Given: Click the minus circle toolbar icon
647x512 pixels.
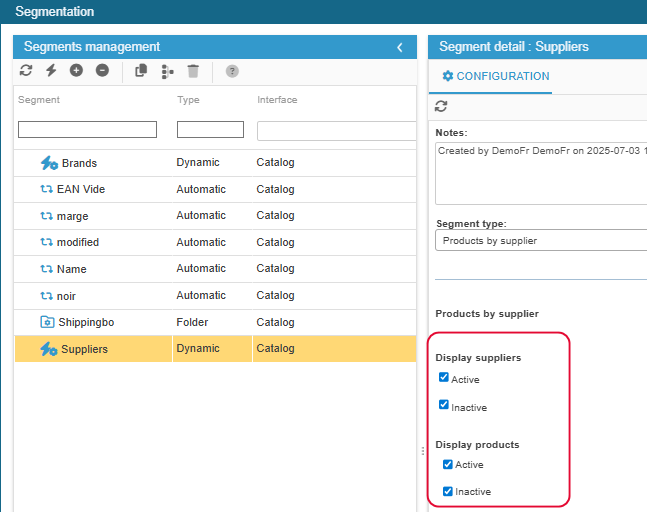Looking at the screenshot, I should tap(102, 71).
